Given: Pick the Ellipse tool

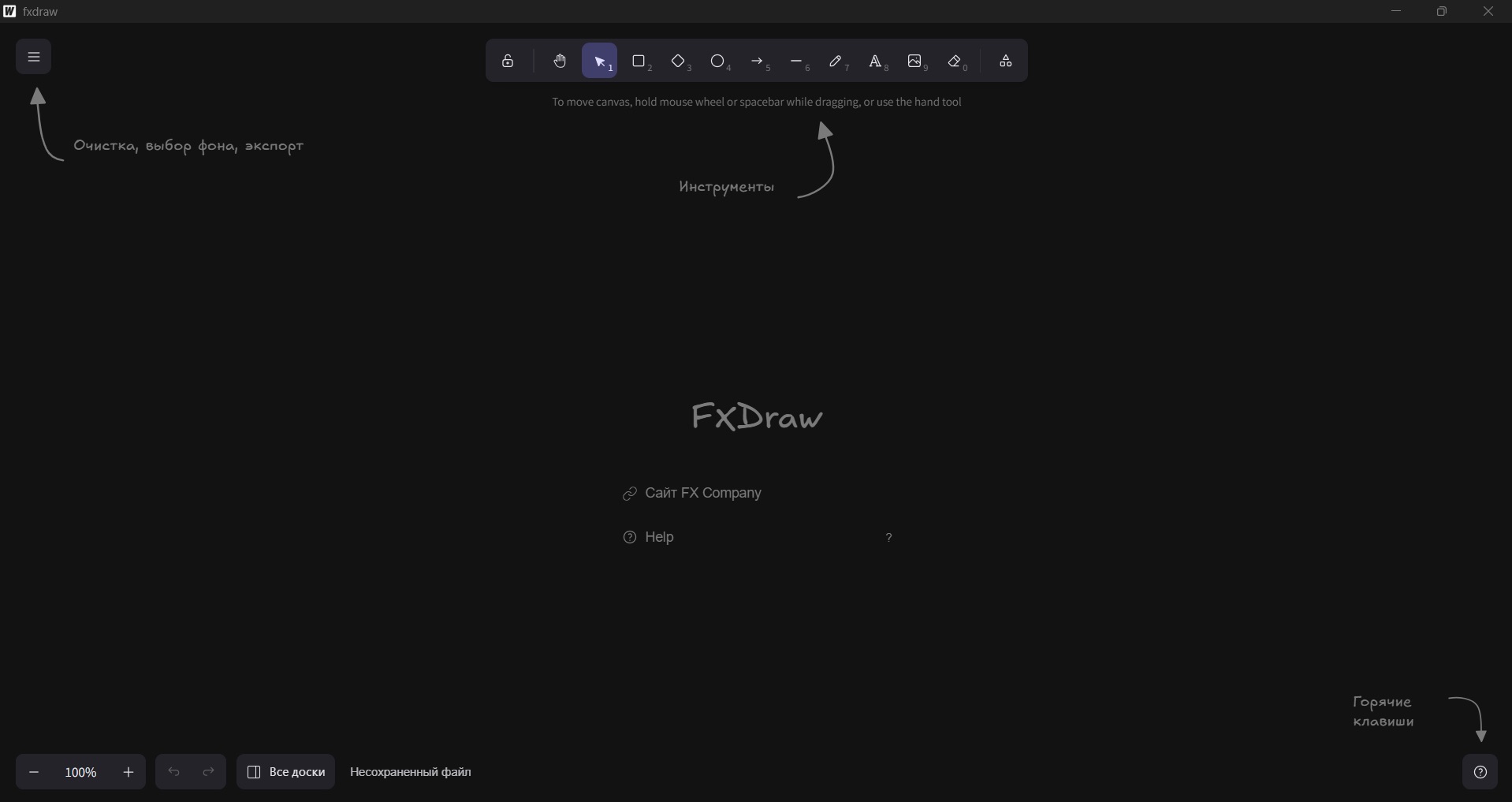Looking at the screenshot, I should tap(718, 62).
